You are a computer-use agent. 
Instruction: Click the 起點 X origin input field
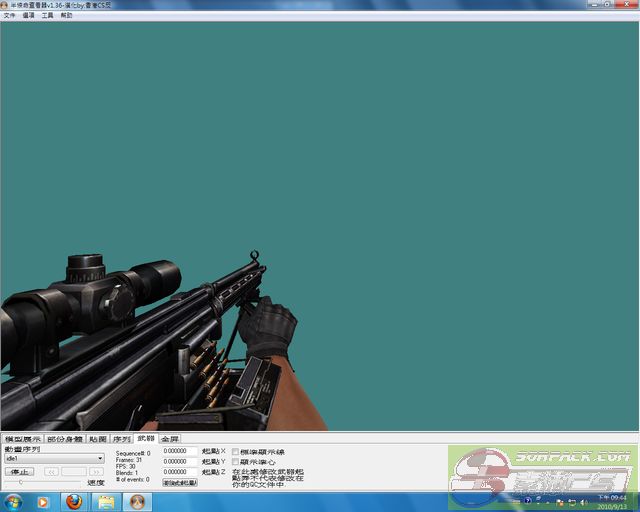(x=180, y=452)
